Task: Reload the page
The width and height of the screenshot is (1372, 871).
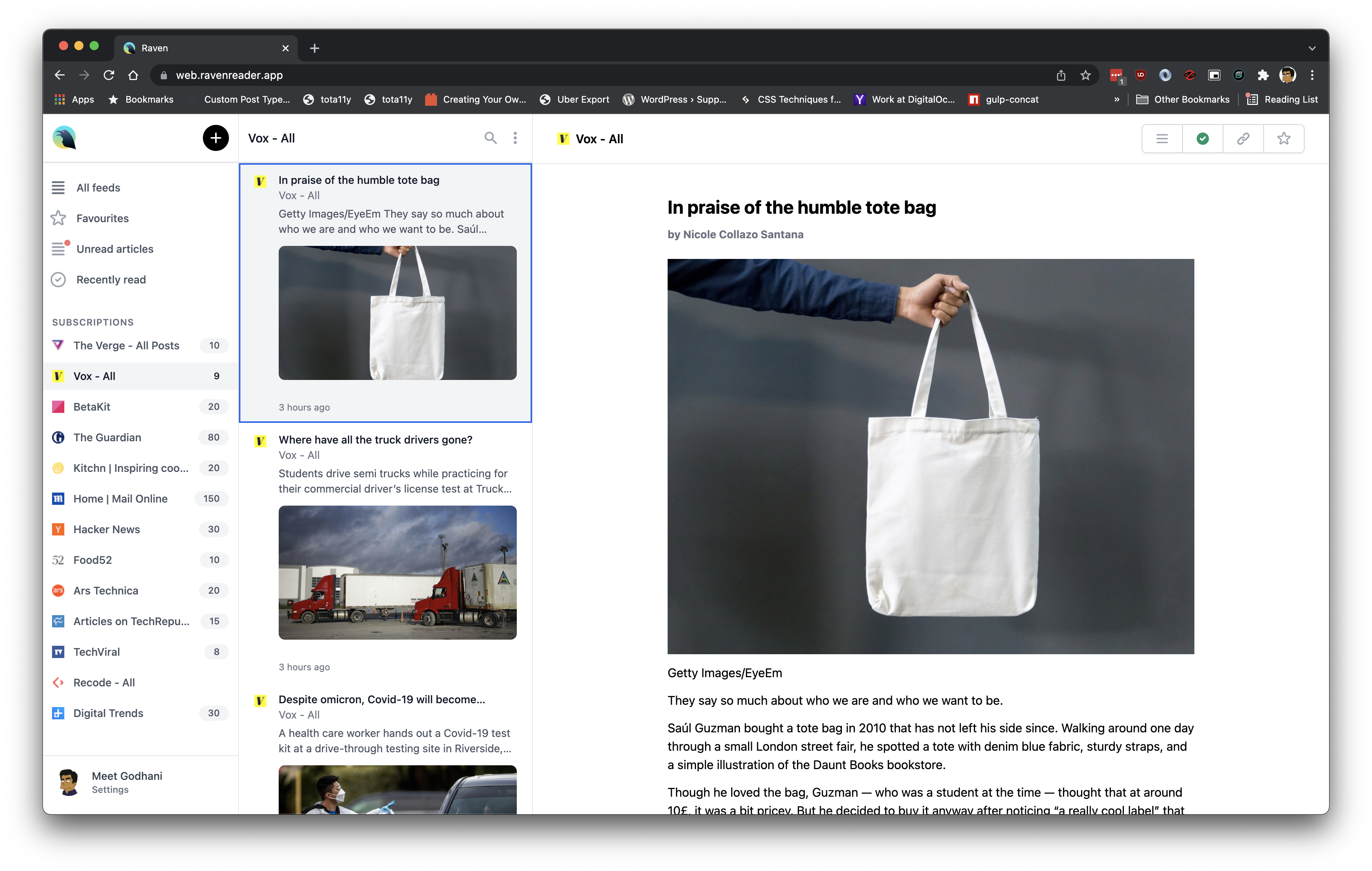Action: click(108, 75)
